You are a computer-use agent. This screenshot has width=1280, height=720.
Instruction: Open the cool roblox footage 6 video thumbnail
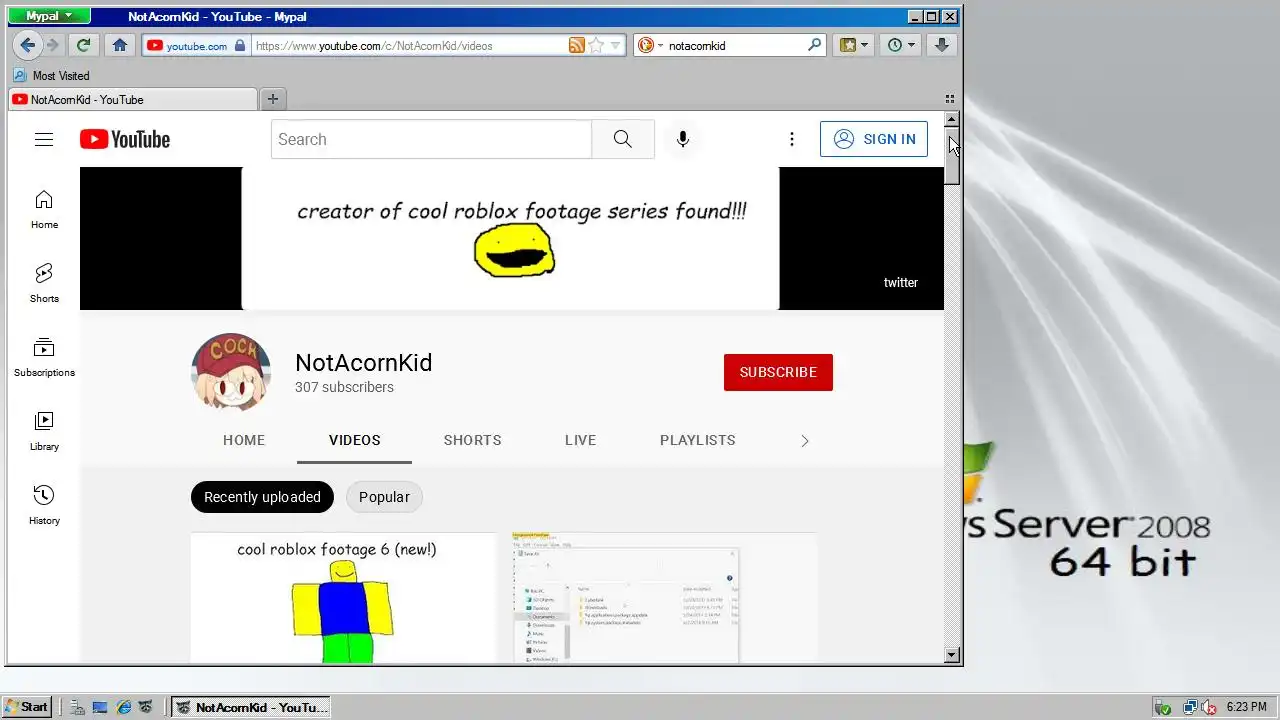click(343, 598)
